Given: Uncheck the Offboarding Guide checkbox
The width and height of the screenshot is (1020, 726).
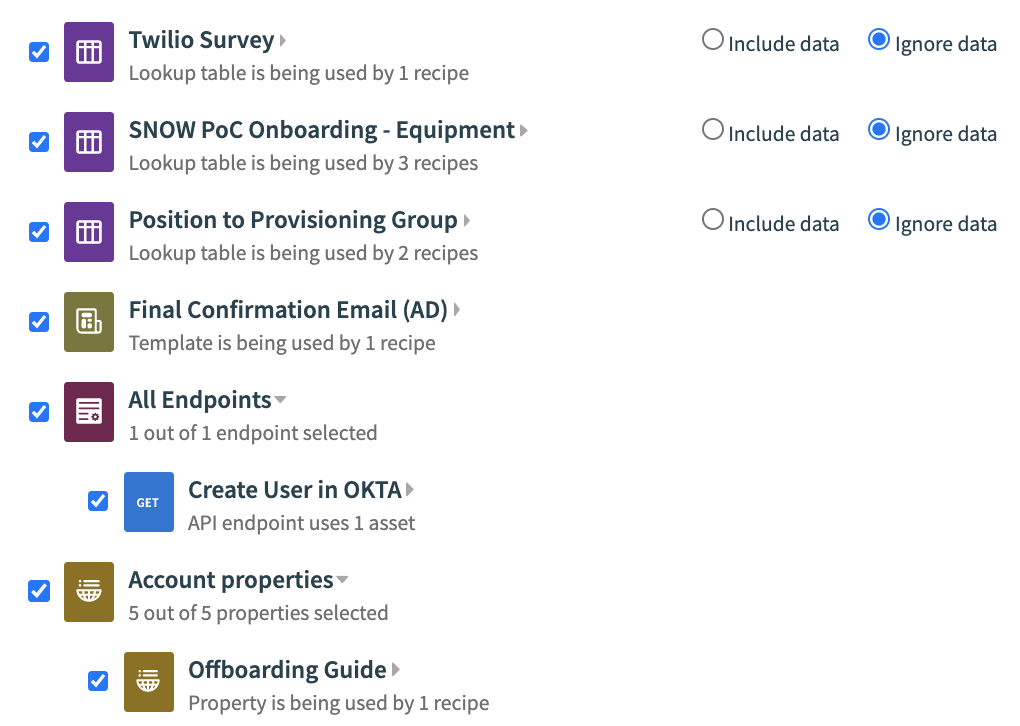Looking at the screenshot, I should tap(98, 681).
